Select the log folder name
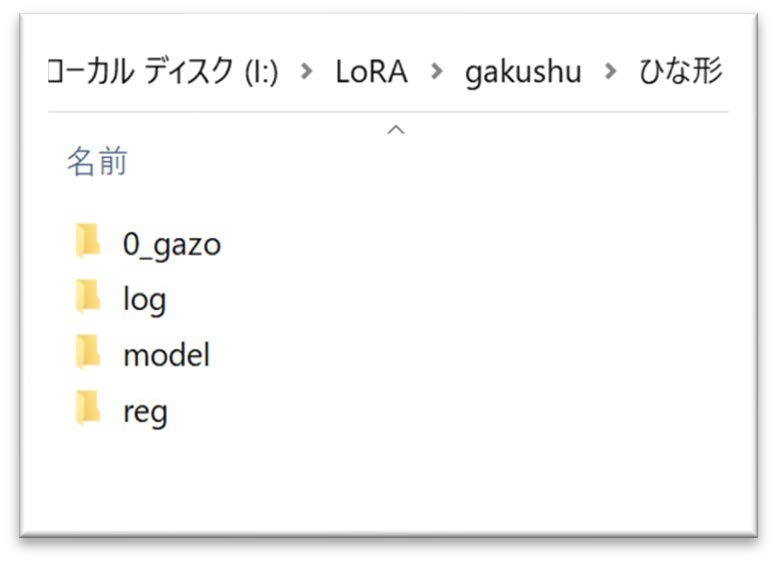The height and width of the screenshot is (563, 777). point(144,300)
